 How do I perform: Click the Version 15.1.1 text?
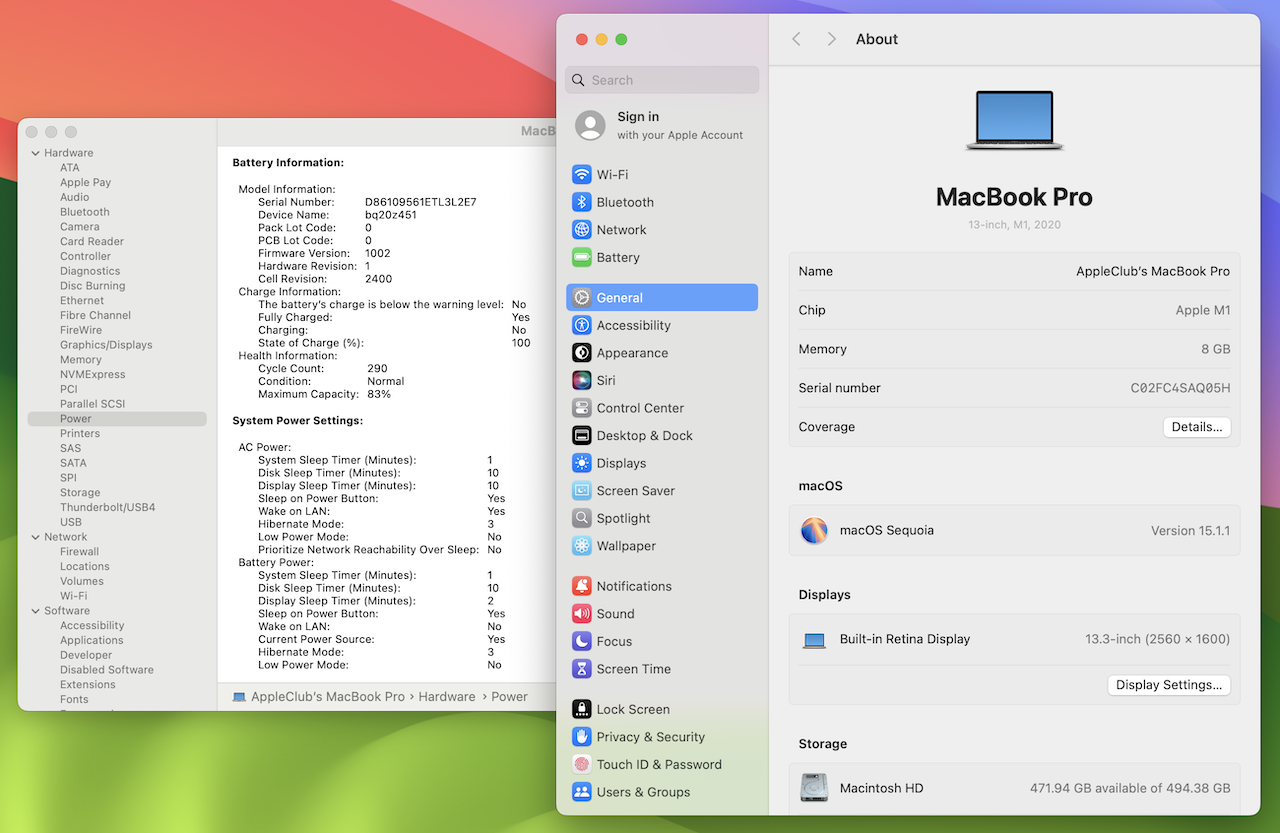pyautogui.click(x=1190, y=531)
